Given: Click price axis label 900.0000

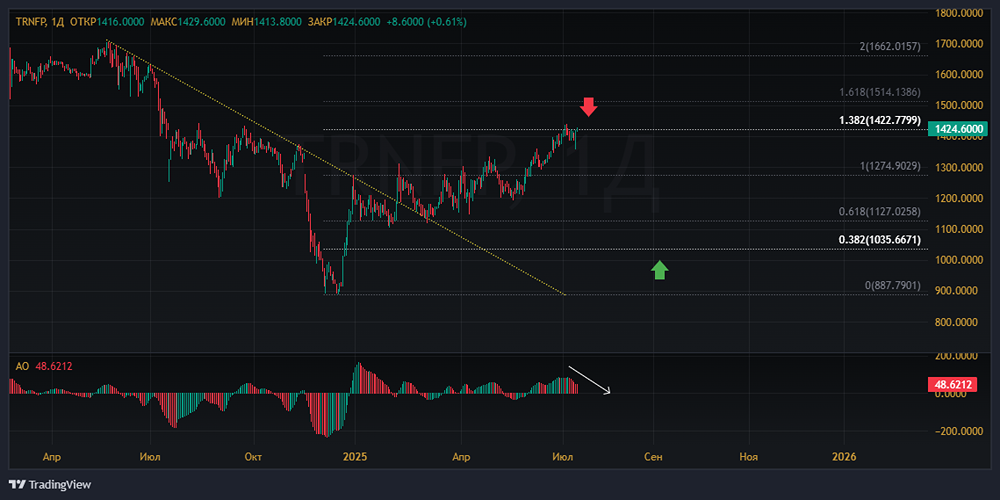Looking at the screenshot, I should (956, 291).
